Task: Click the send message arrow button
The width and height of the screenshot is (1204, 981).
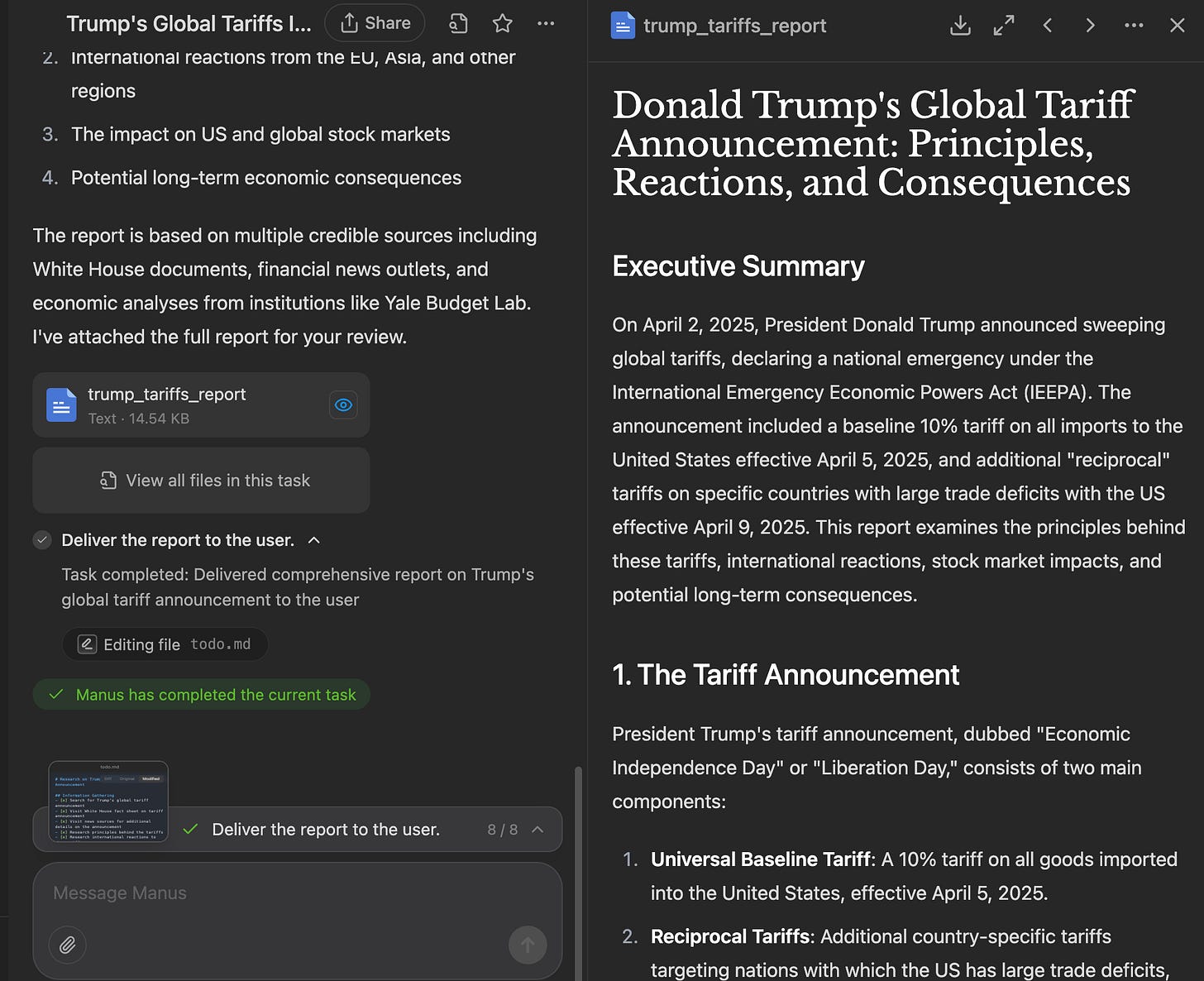Action: pos(528,945)
